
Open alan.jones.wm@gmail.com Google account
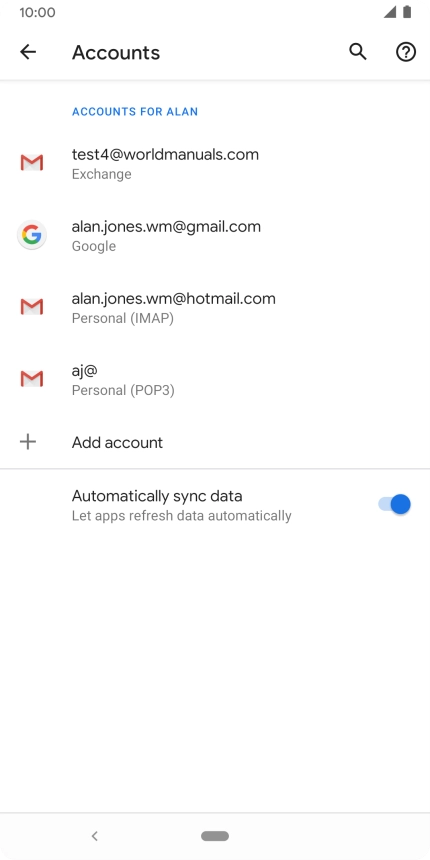[215, 235]
